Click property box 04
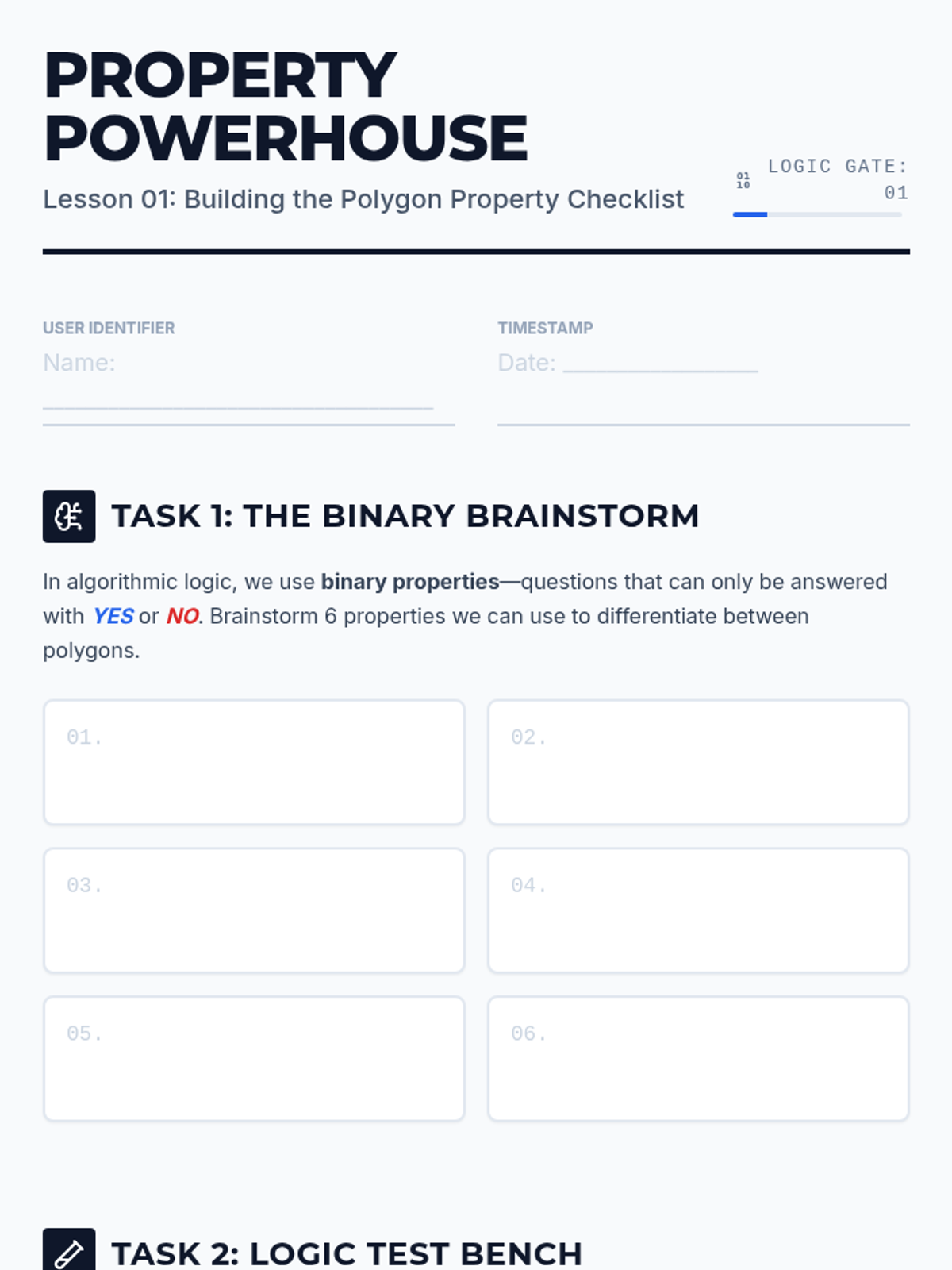Screen dimensions: 952x1270 coord(698,910)
